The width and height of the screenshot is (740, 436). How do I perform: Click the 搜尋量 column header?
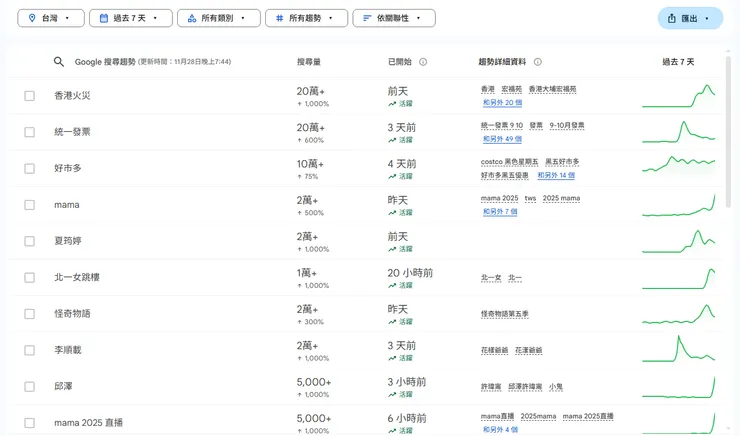[x=309, y=62]
